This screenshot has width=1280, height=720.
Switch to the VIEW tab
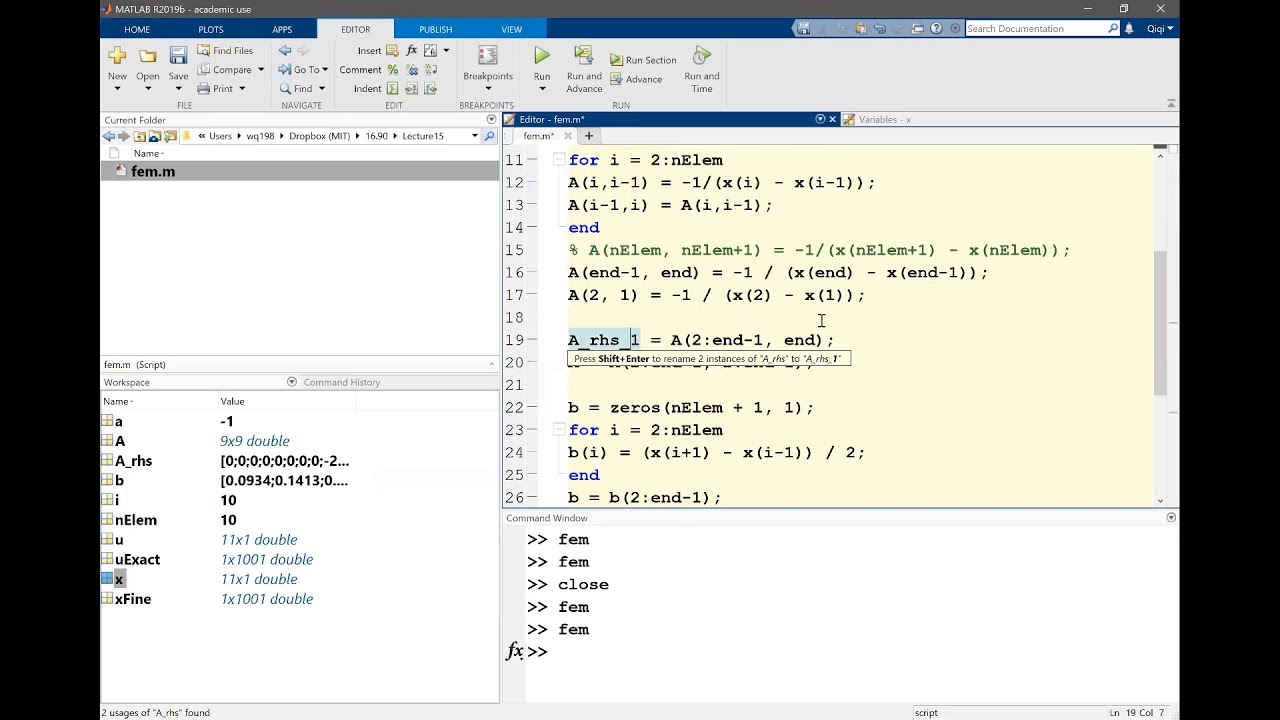(x=511, y=29)
